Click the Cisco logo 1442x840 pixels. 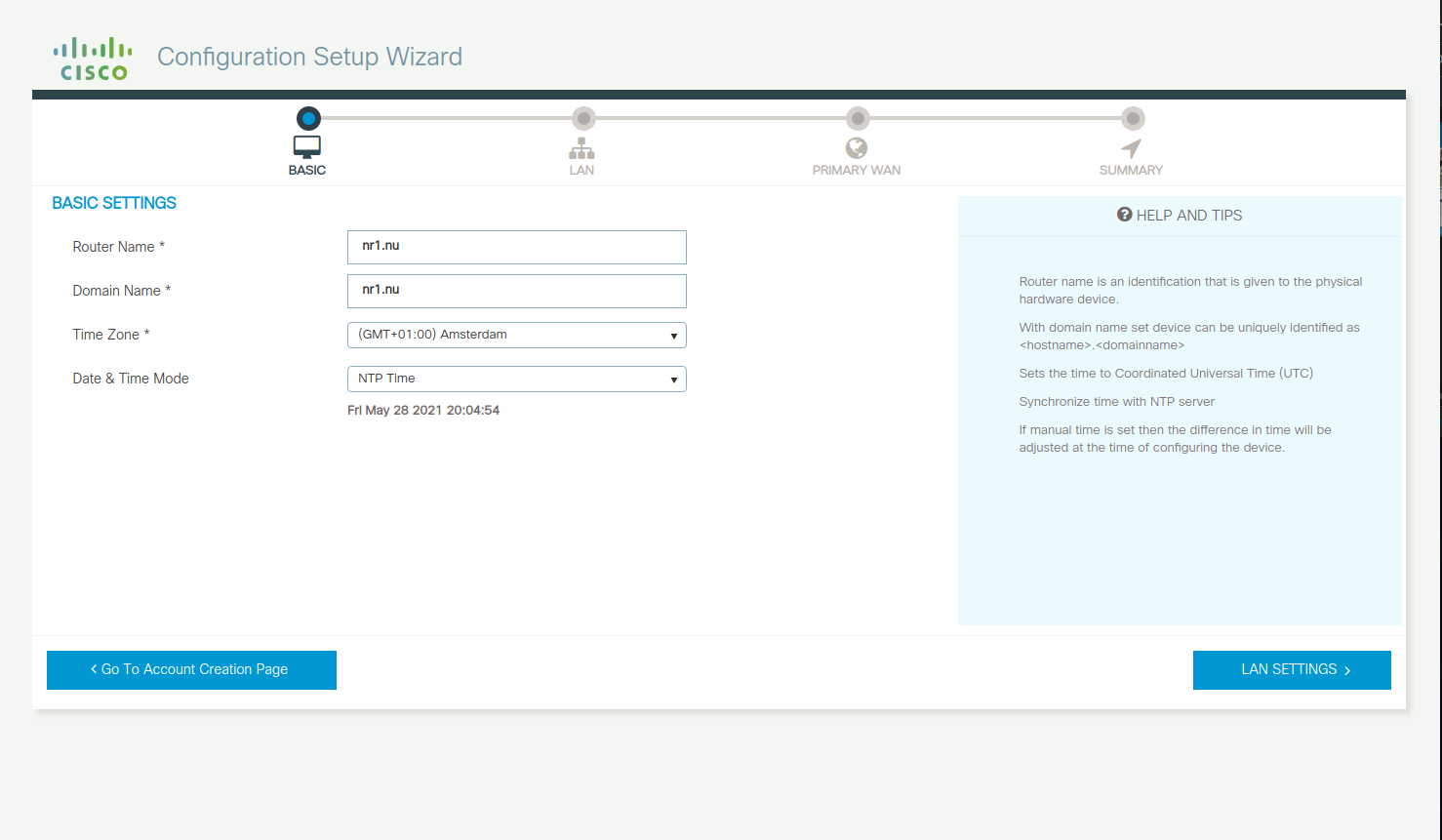pos(92,56)
